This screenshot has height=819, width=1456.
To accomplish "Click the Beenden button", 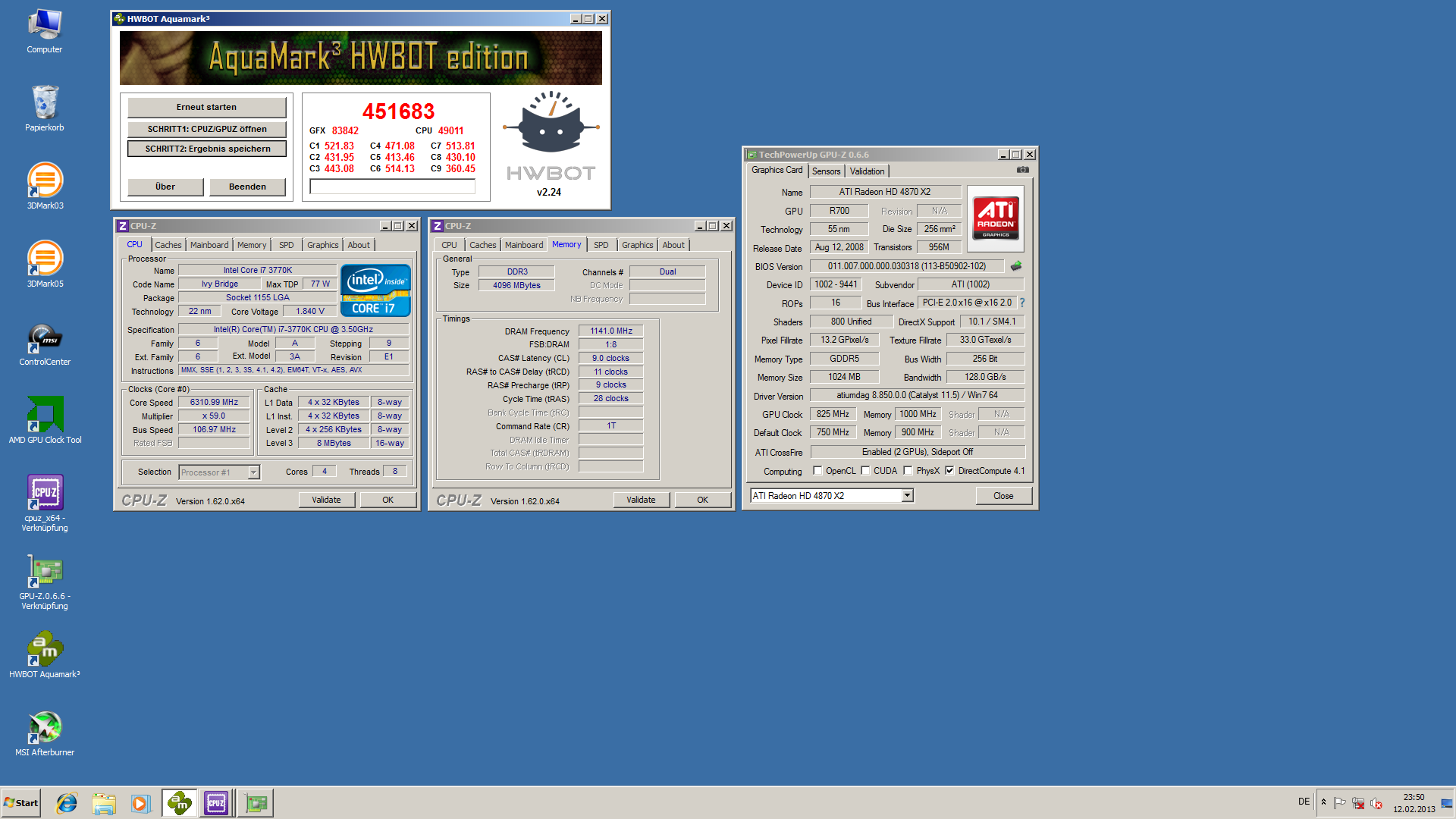I will pyautogui.click(x=247, y=187).
